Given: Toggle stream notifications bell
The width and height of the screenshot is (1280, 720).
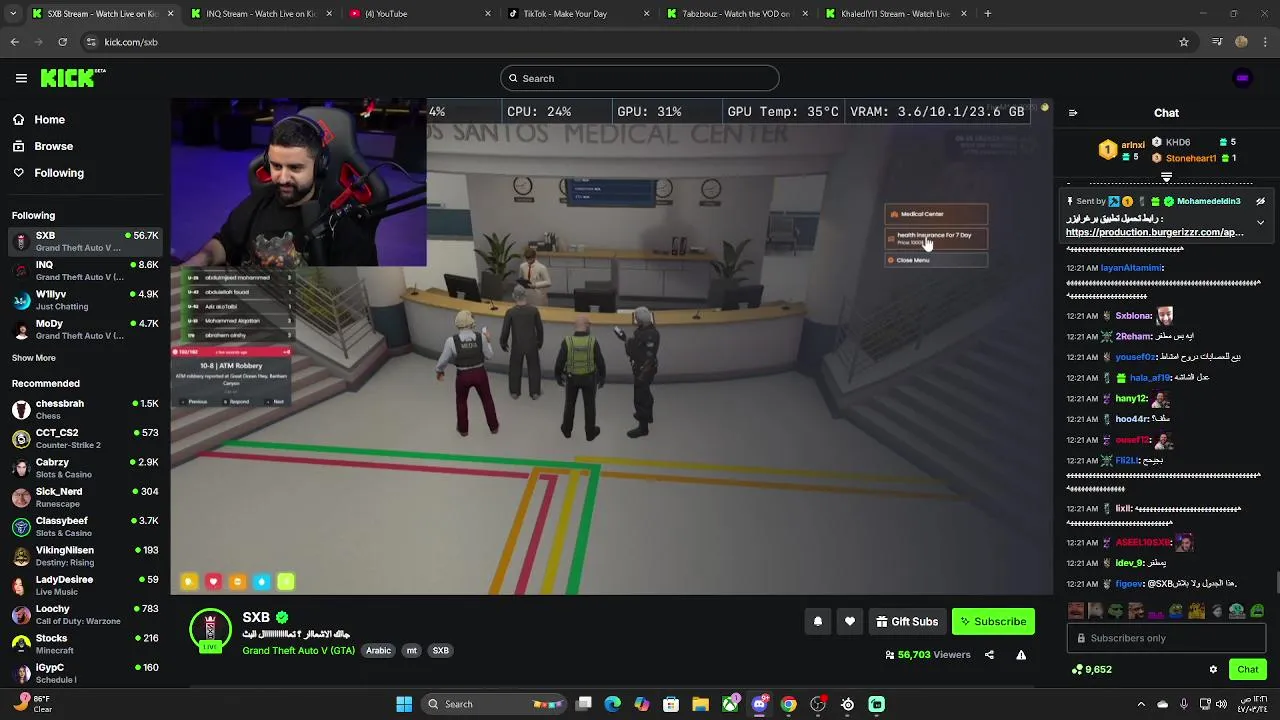Looking at the screenshot, I should click(817, 621).
